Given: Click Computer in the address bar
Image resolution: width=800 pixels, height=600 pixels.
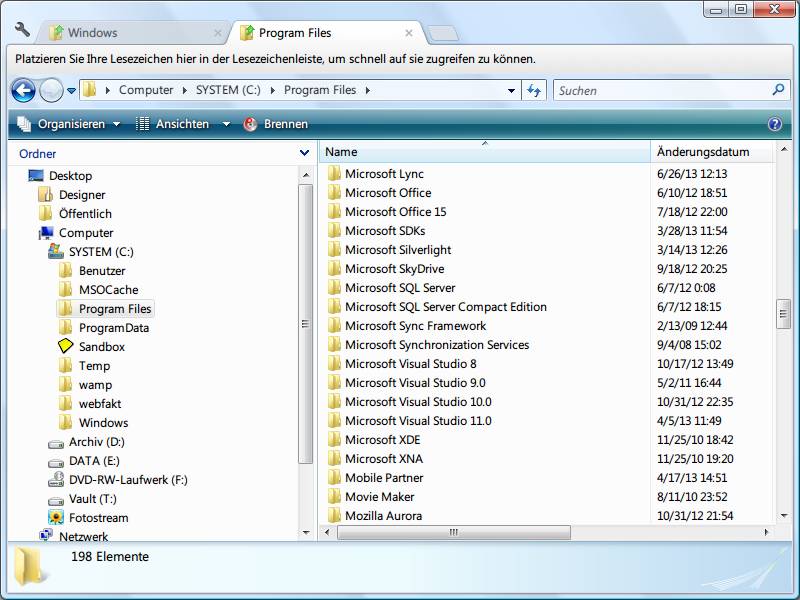Looking at the screenshot, I should [x=146, y=90].
